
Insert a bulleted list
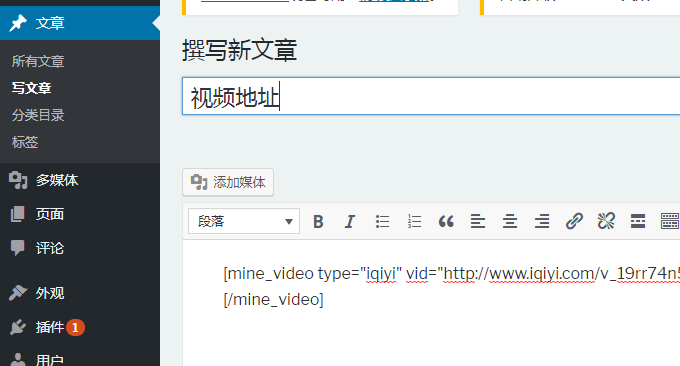pyautogui.click(x=382, y=222)
